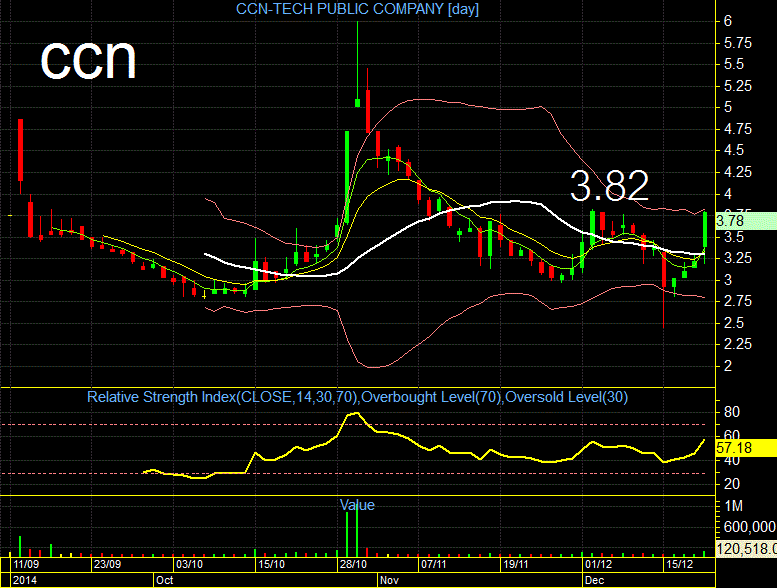Image resolution: width=777 pixels, height=588 pixels.
Task: Click the highlighted 3.78 current price tag
Action: [x=746, y=220]
